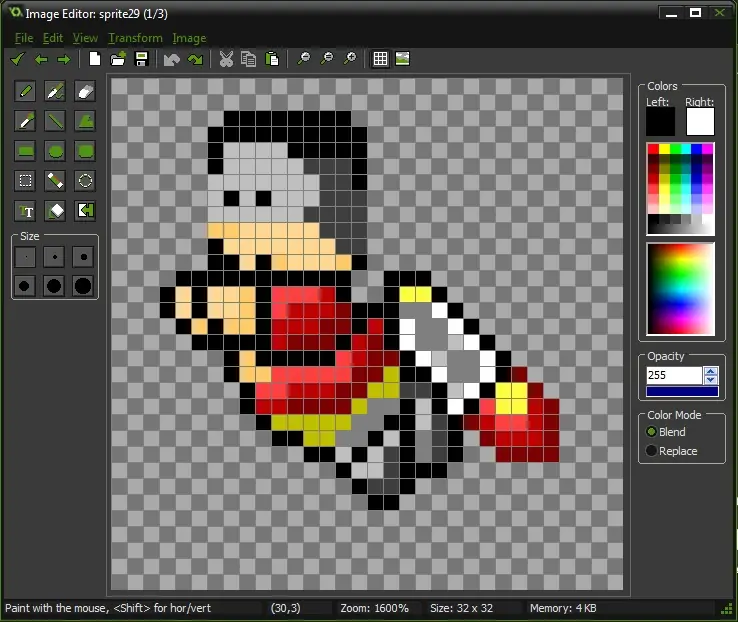738x622 pixels.
Task: Select the Replace color mode
Action: tap(672, 451)
